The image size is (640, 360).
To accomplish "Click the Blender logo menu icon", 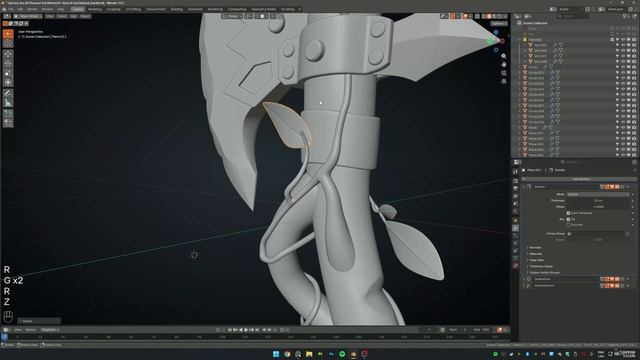I will (x=4, y=9).
